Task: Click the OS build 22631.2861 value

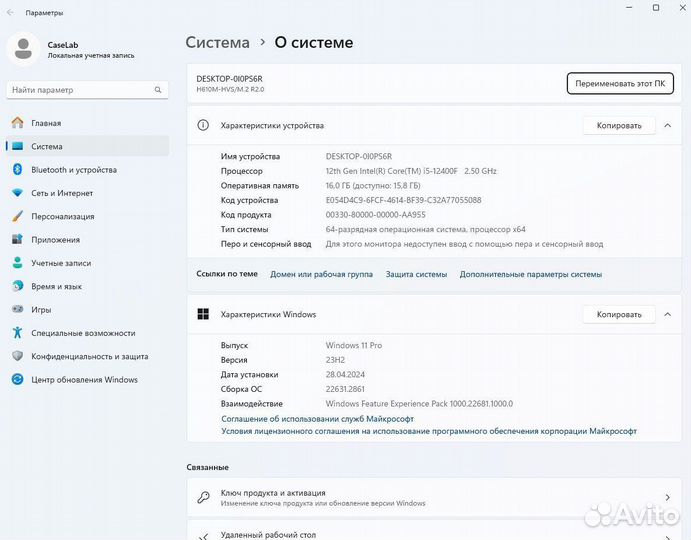Action: click(x=345, y=389)
